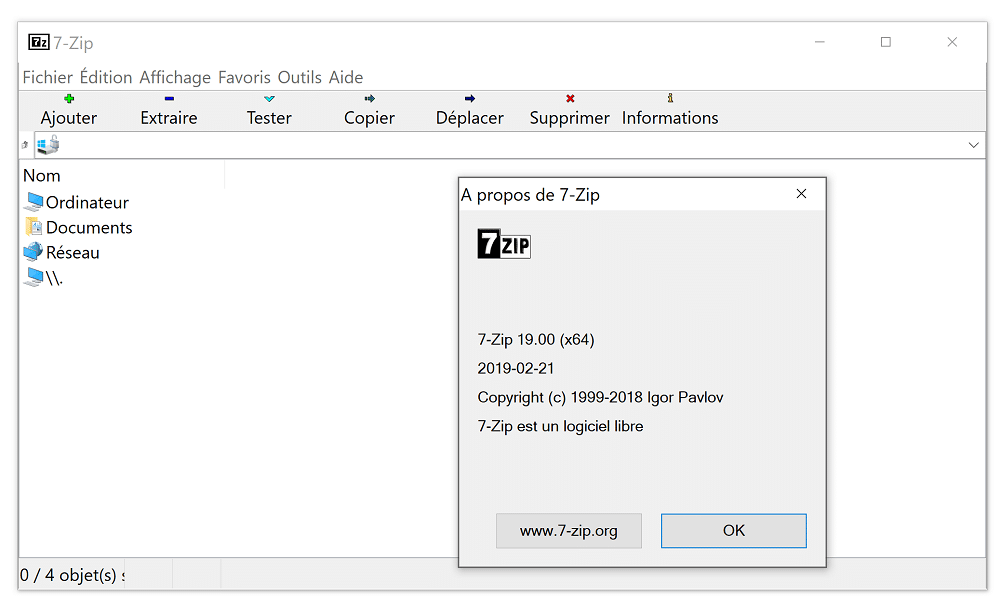Click the '7-Zip 19.00 (x64)' version text
The height and width of the screenshot is (607, 1000).
click(x=536, y=340)
